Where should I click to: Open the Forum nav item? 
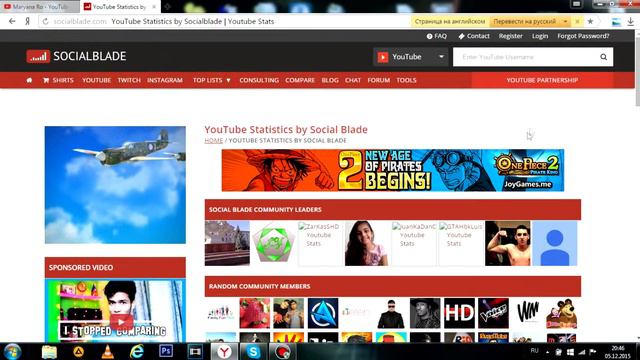[378, 80]
